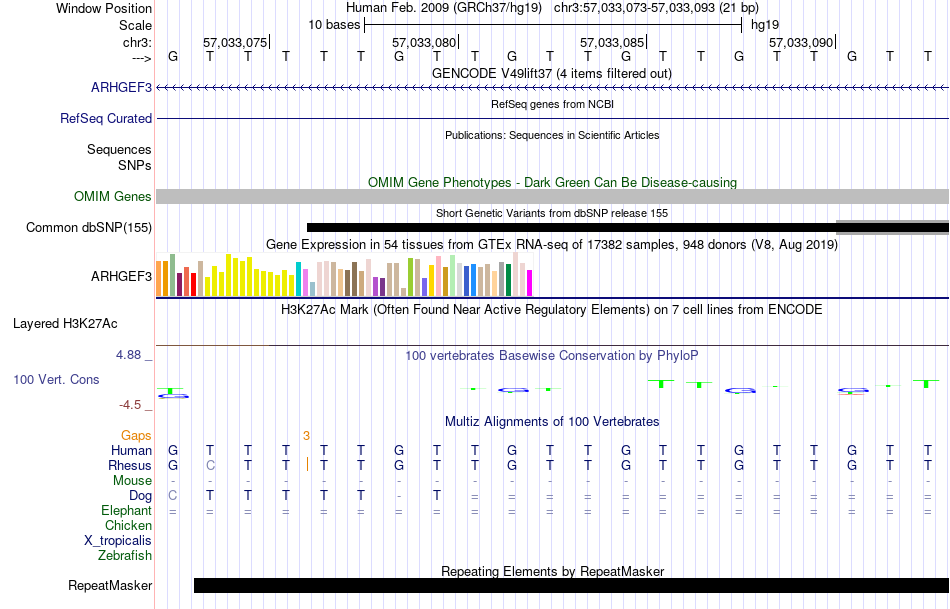
Task: Select the X_tropicalis species row label
Action: coord(118,541)
